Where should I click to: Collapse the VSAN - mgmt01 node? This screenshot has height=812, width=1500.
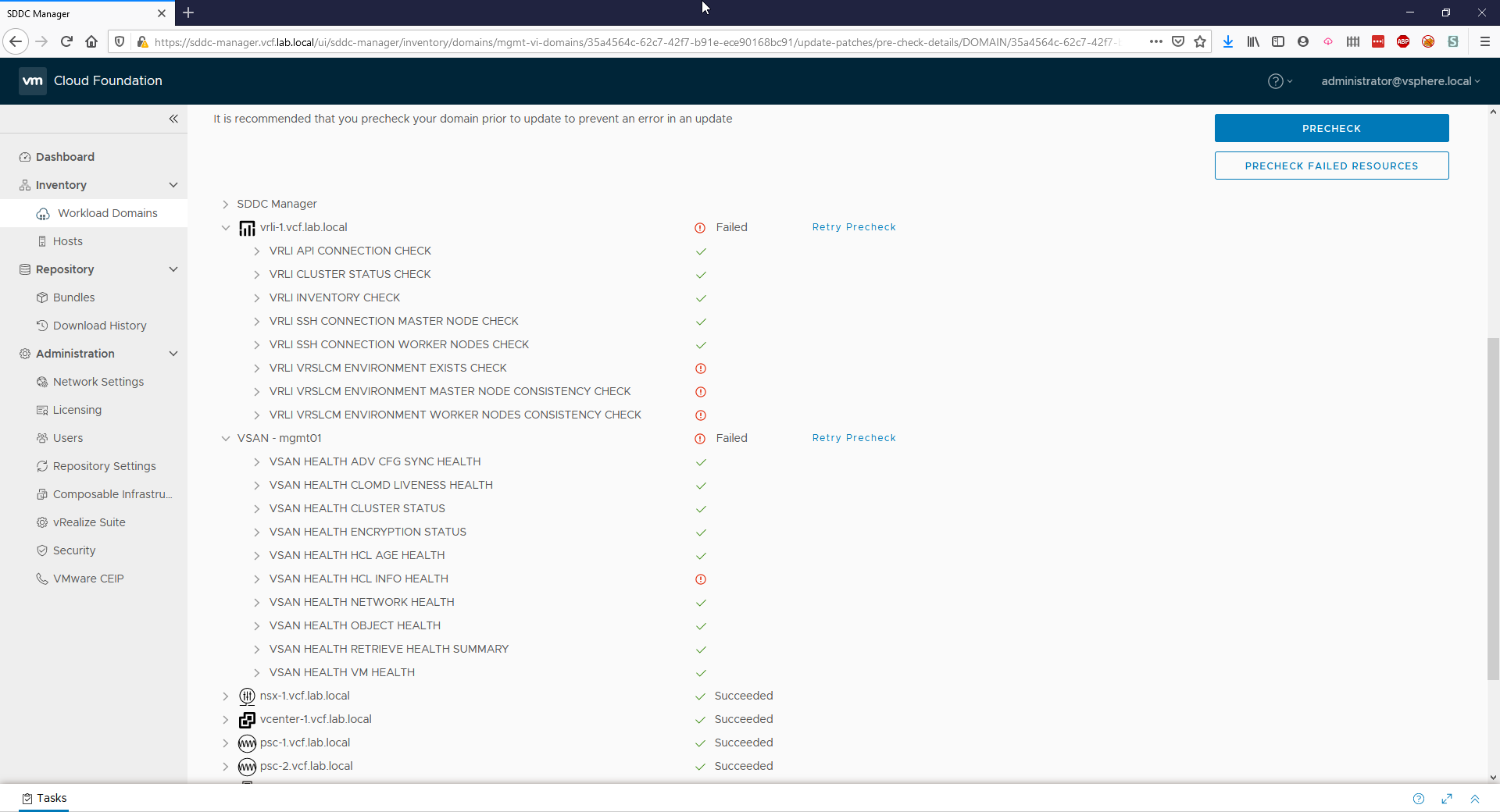[x=225, y=438]
